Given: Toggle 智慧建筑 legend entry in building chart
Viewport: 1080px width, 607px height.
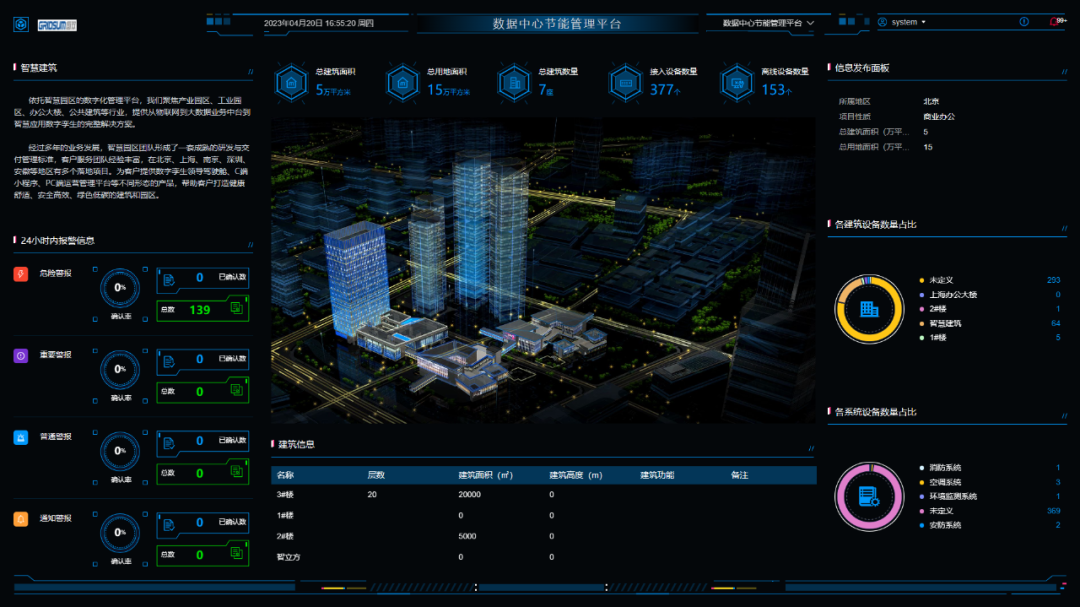Looking at the screenshot, I should coord(941,324).
